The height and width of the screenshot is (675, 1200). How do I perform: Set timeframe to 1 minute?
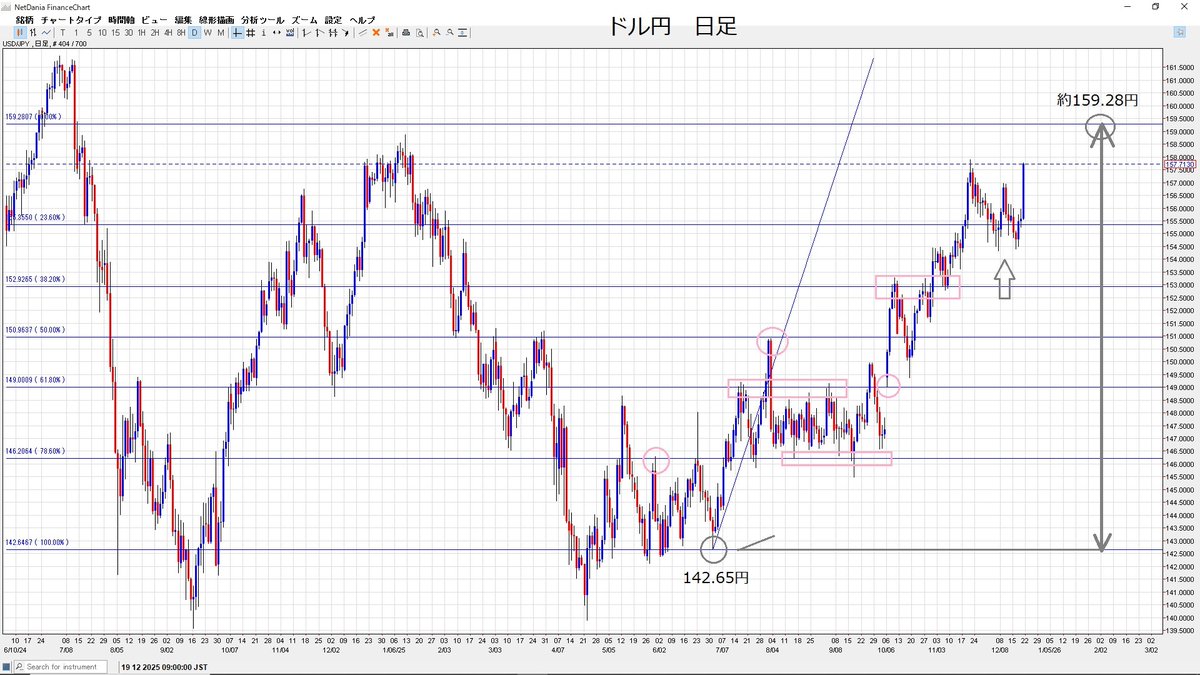[76, 32]
